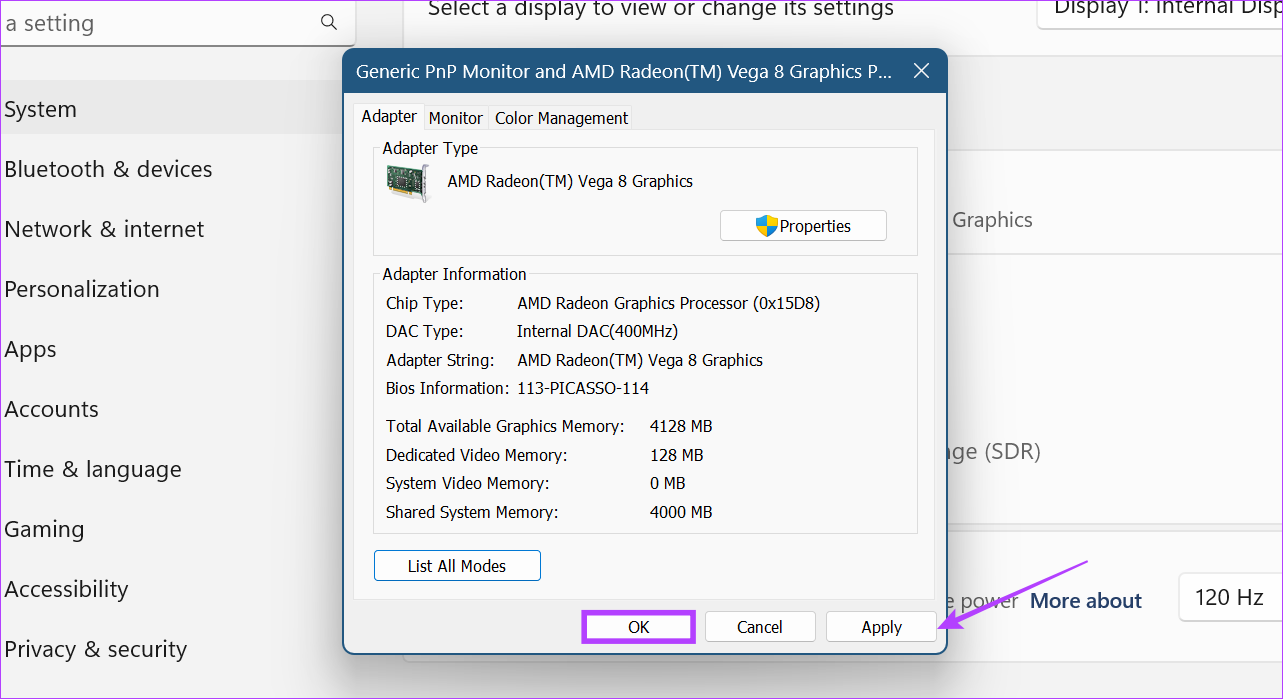
Task: Click the adapter card icon under Adapter Type
Action: point(408,183)
